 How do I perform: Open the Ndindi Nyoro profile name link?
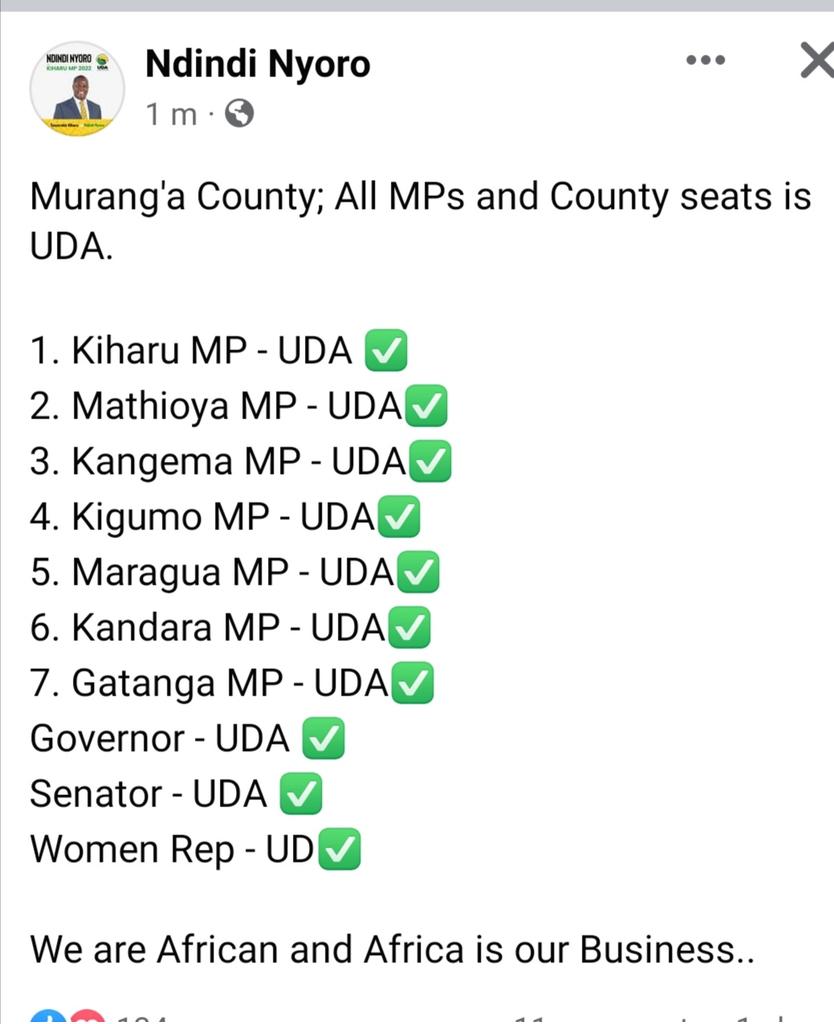(257, 64)
